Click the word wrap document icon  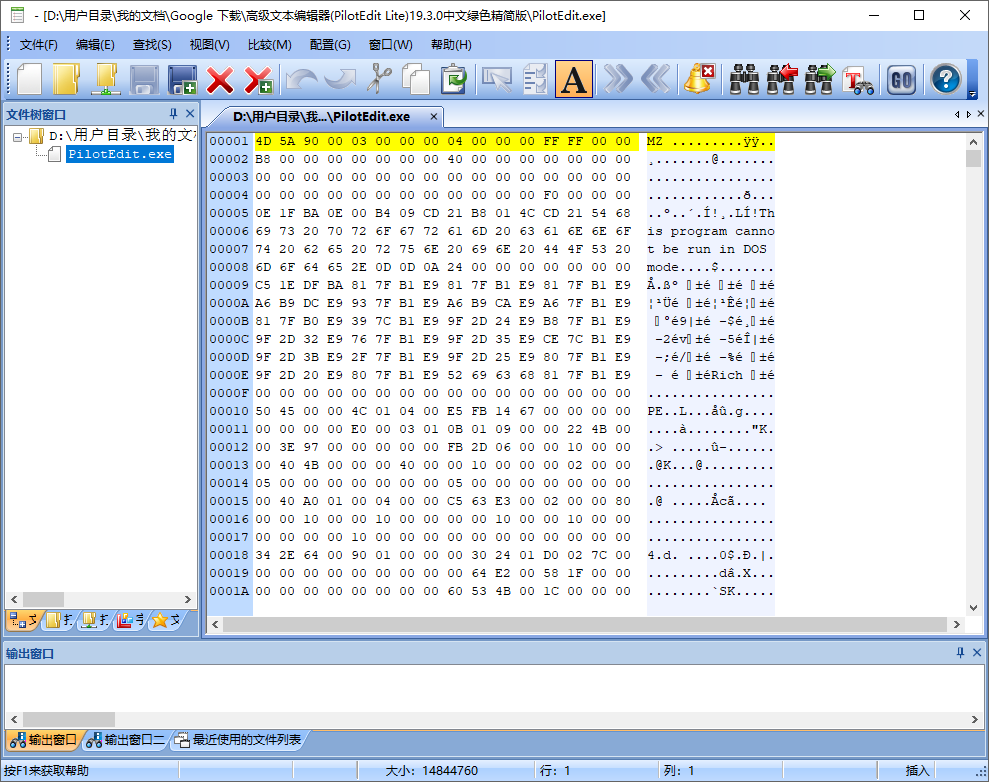535,79
